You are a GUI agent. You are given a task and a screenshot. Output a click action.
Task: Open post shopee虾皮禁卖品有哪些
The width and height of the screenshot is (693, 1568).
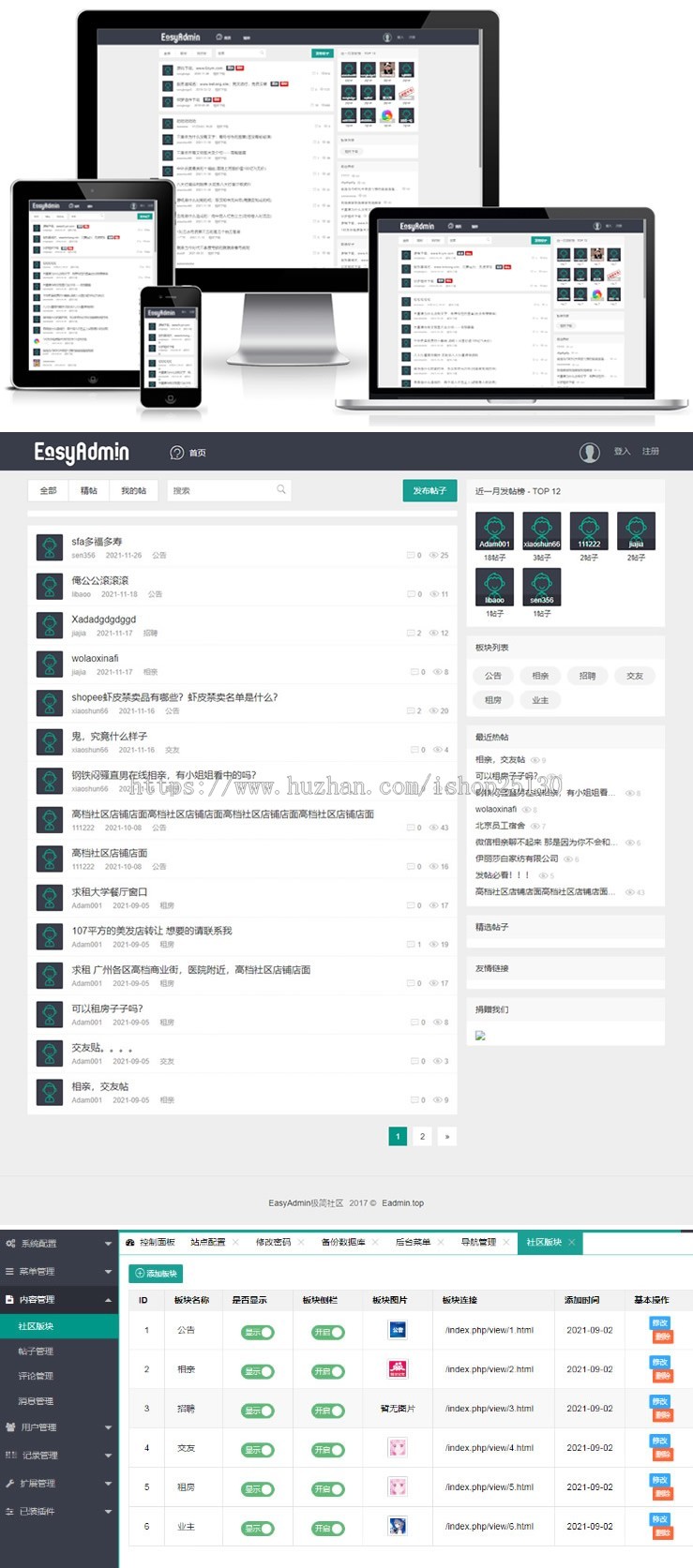pyautogui.click(x=174, y=697)
